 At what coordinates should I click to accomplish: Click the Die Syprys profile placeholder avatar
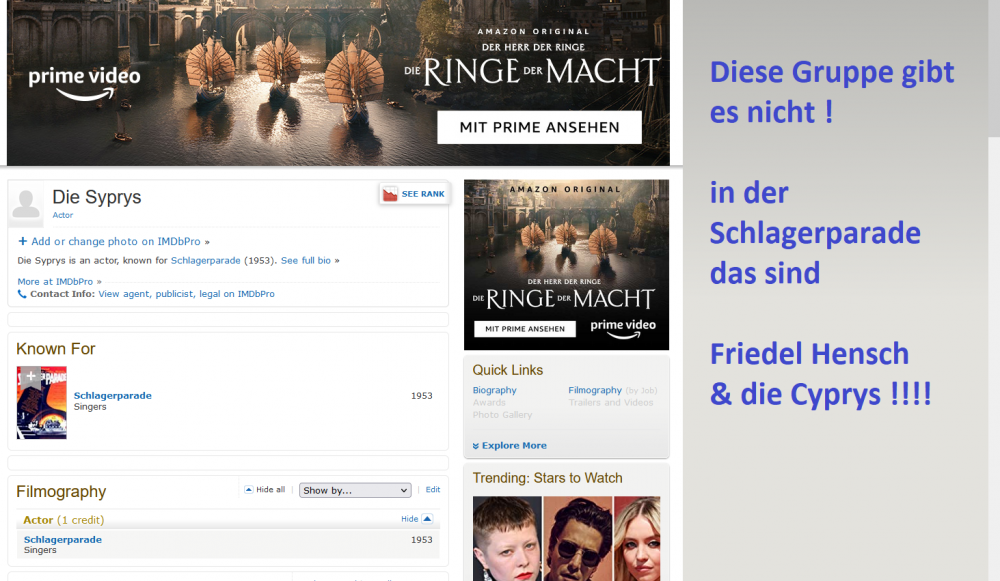26,204
